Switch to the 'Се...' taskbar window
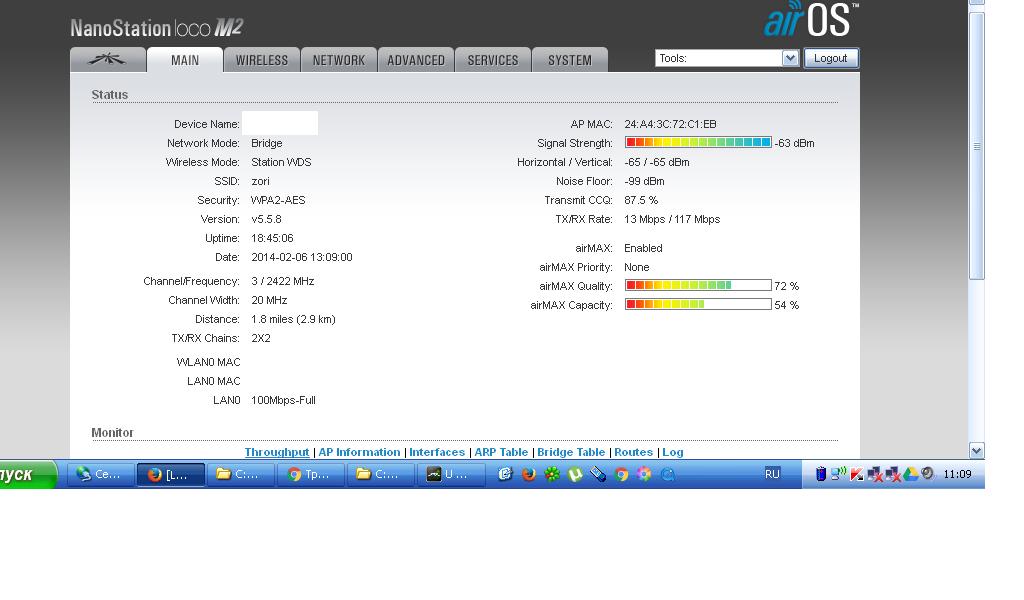Viewport: 1024px width, 600px height. pyautogui.click(x=101, y=475)
